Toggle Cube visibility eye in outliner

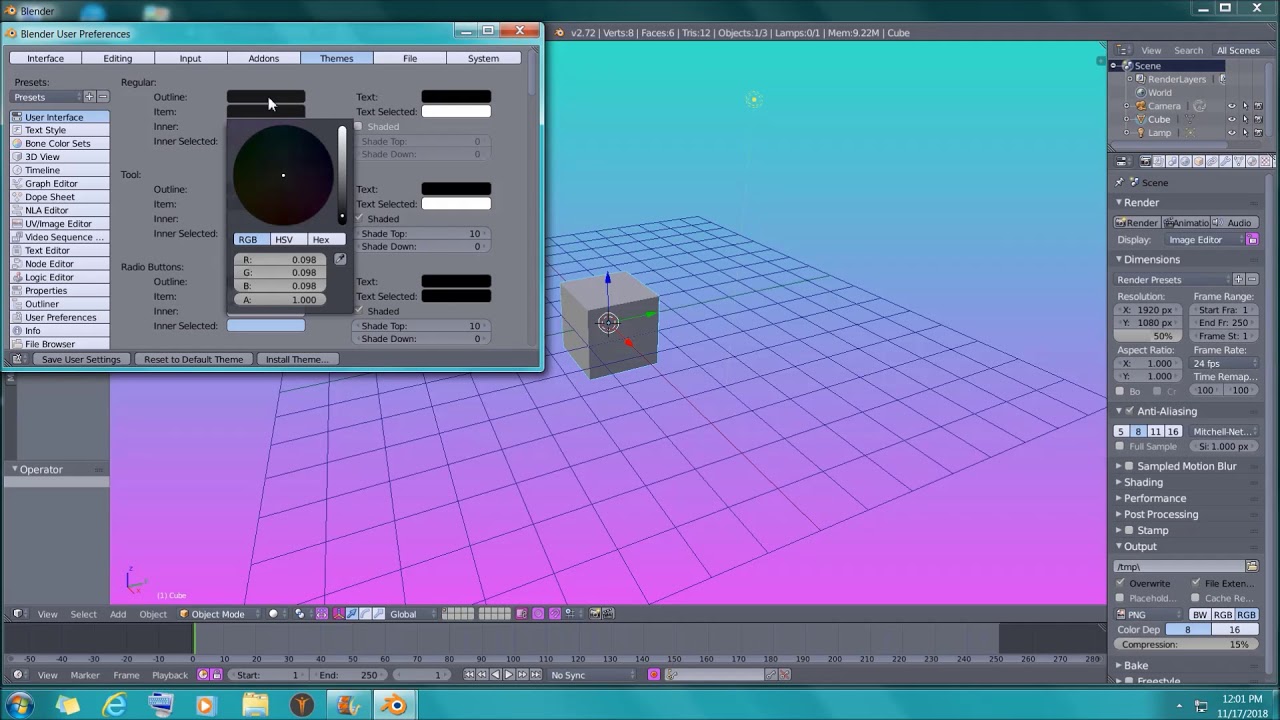1232,119
